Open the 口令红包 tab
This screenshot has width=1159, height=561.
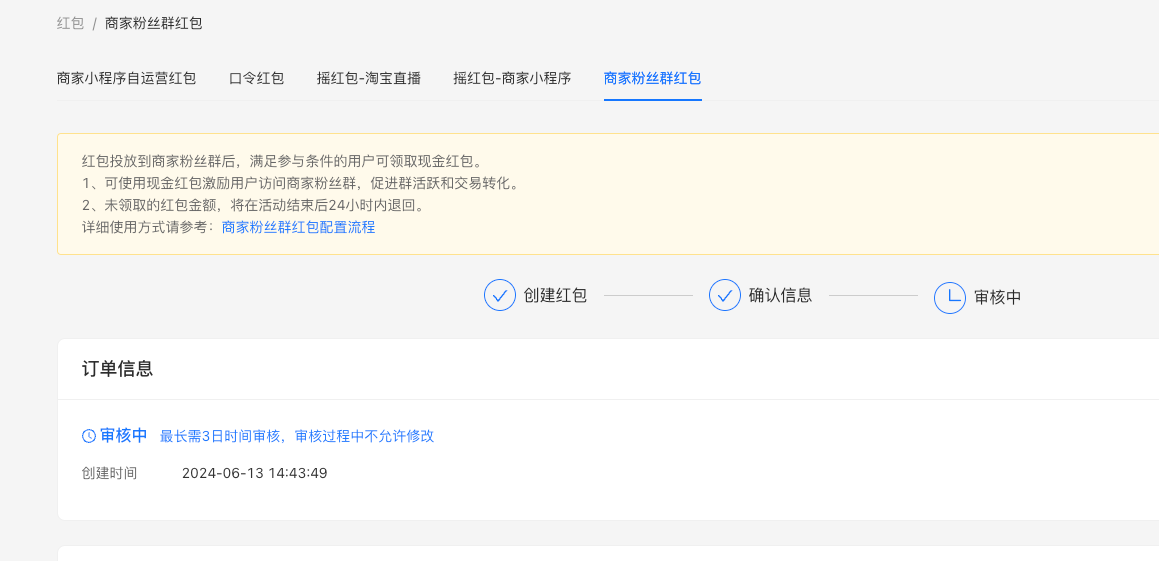pyautogui.click(x=256, y=78)
